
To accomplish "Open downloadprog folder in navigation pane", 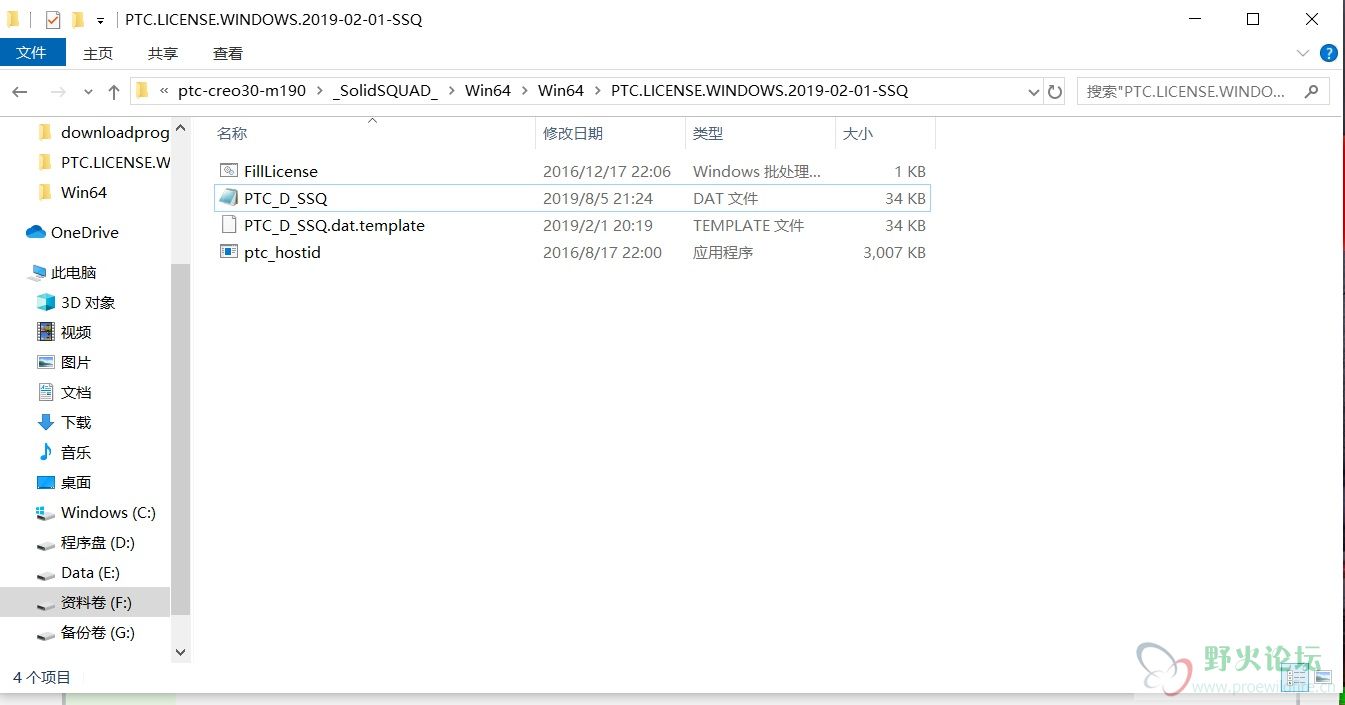I will (x=115, y=132).
